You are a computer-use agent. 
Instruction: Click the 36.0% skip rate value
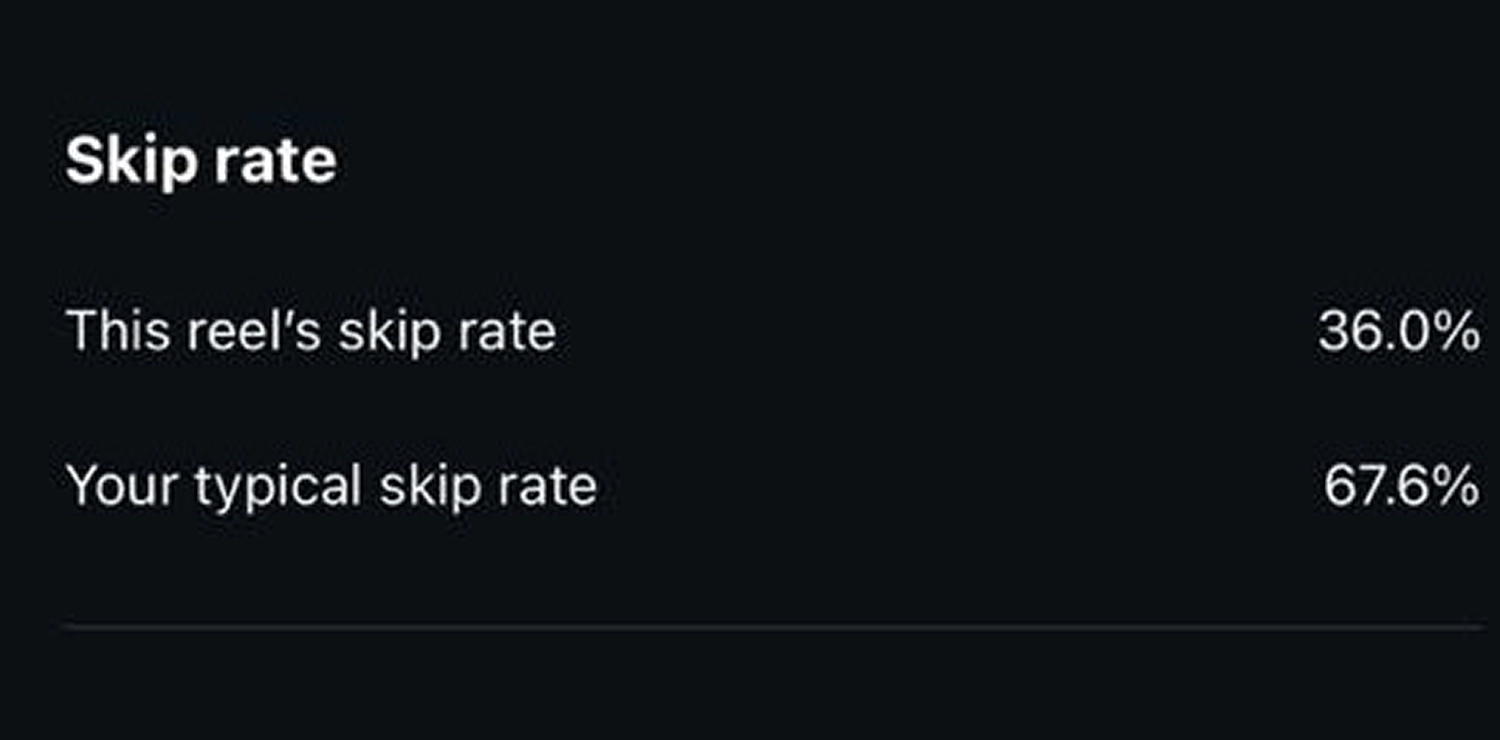[1398, 331]
